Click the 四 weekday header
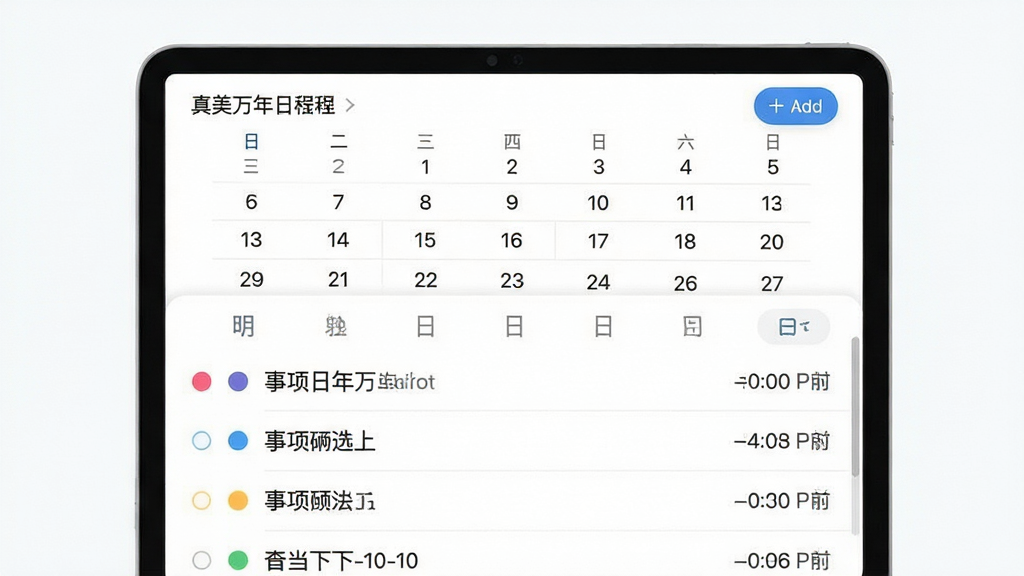The height and width of the screenshot is (576, 1024). tap(512, 141)
